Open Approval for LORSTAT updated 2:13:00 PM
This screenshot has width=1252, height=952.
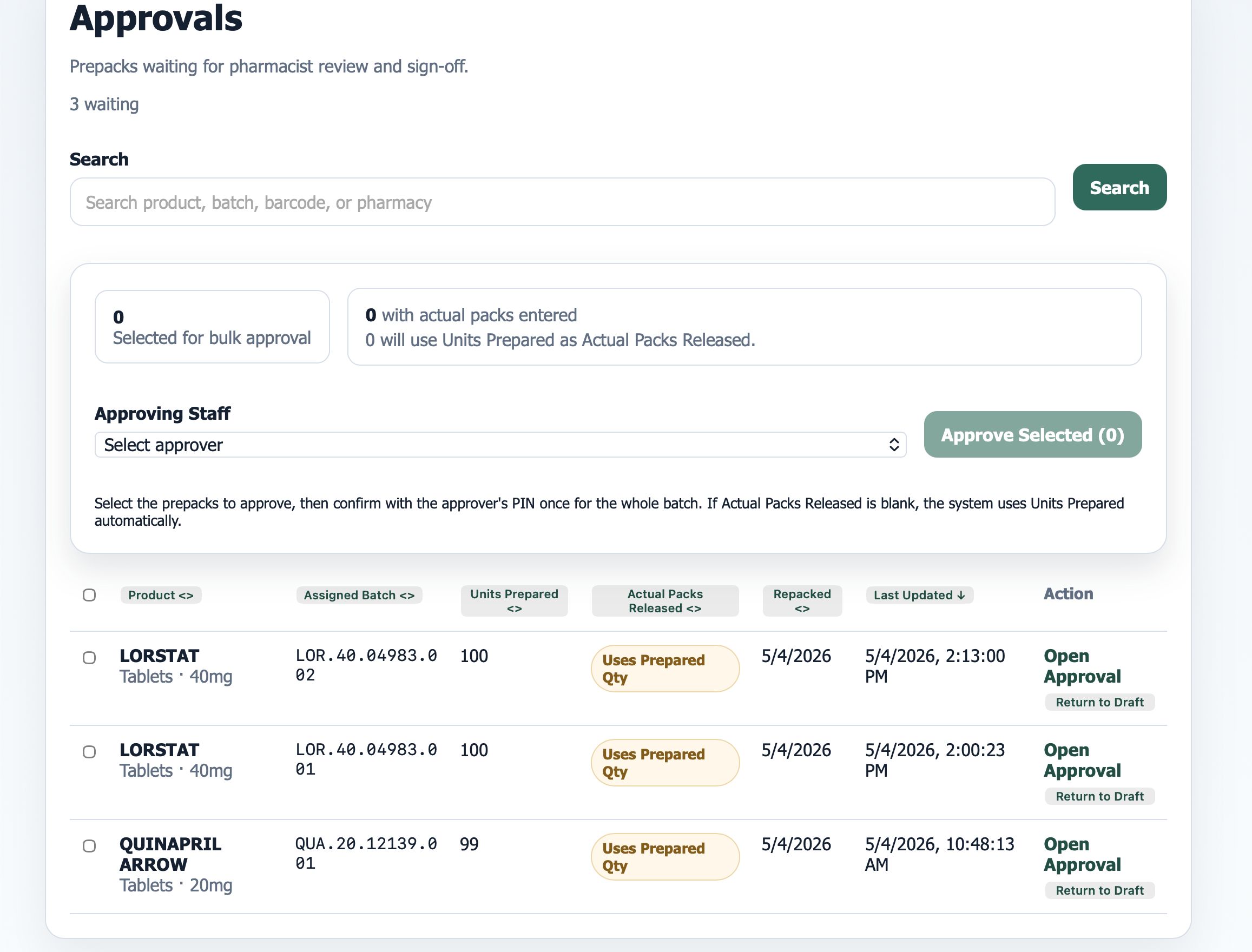click(1082, 666)
